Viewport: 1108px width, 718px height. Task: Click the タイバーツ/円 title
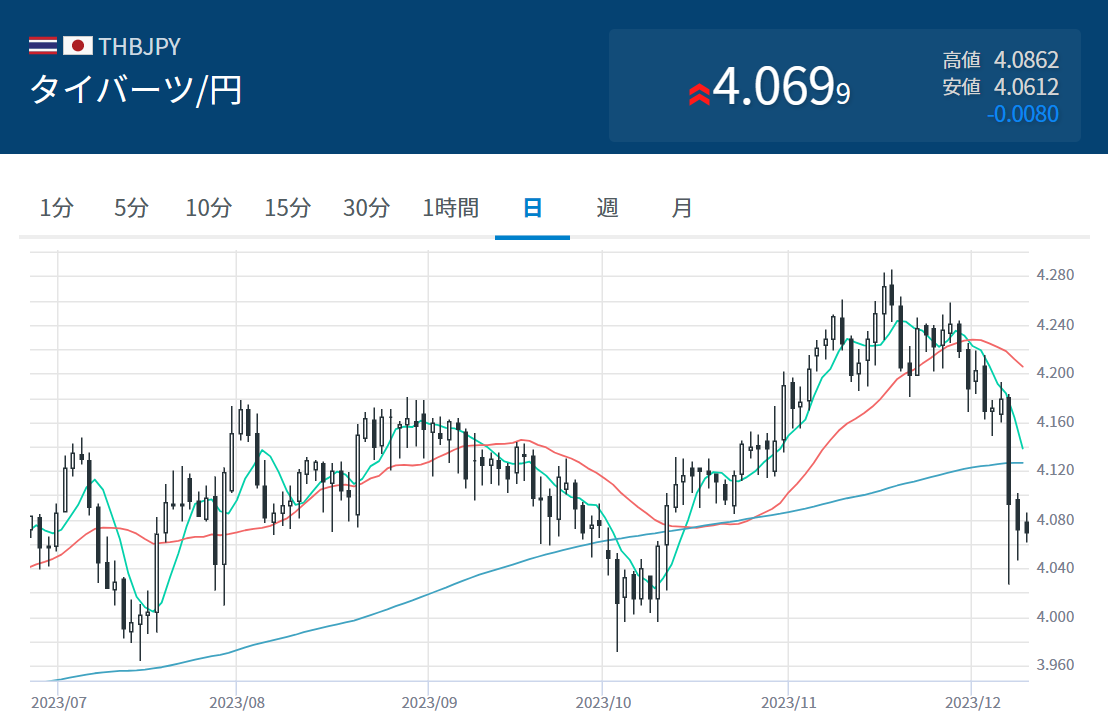(x=136, y=90)
